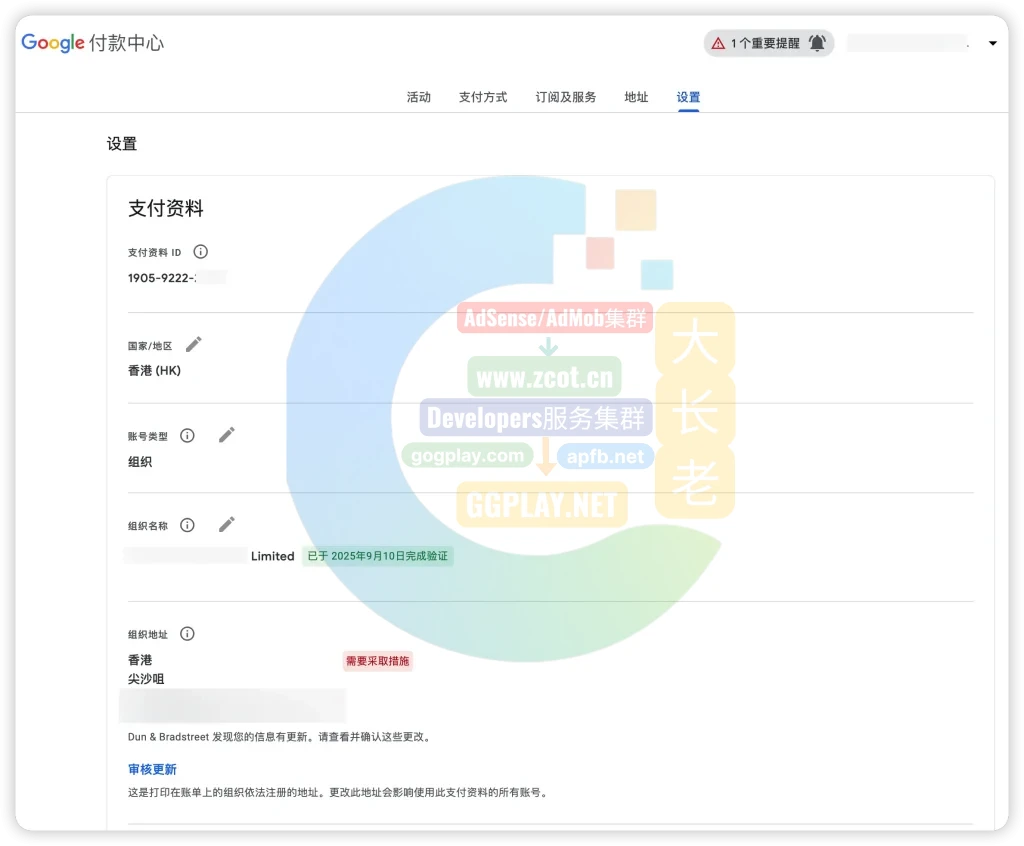Click the 需要采取措施 warning badge
This screenshot has width=1024, height=846.
point(377,661)
